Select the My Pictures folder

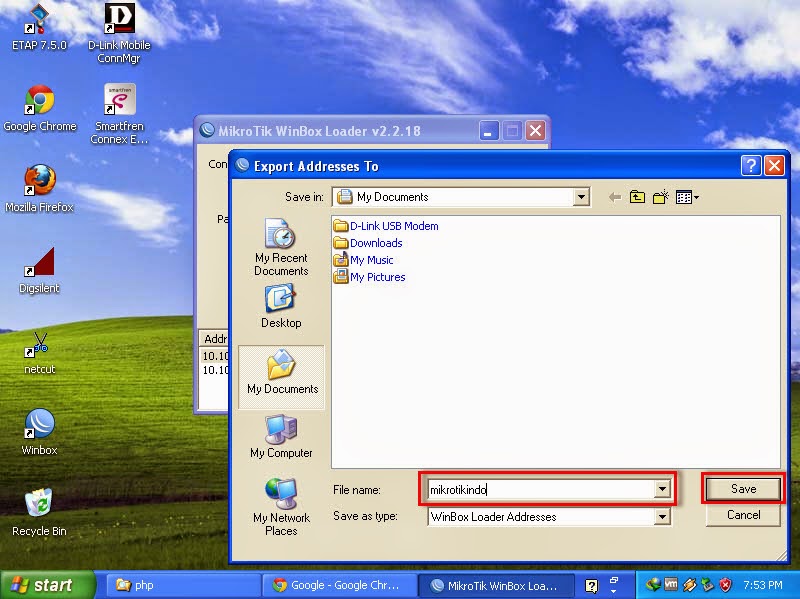click(x=369, y=277)
